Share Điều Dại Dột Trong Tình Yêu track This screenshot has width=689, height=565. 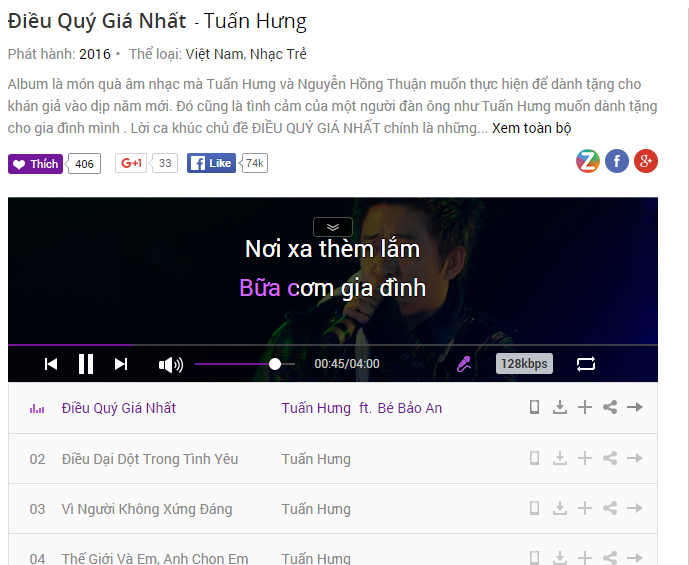tap(610, 458)
